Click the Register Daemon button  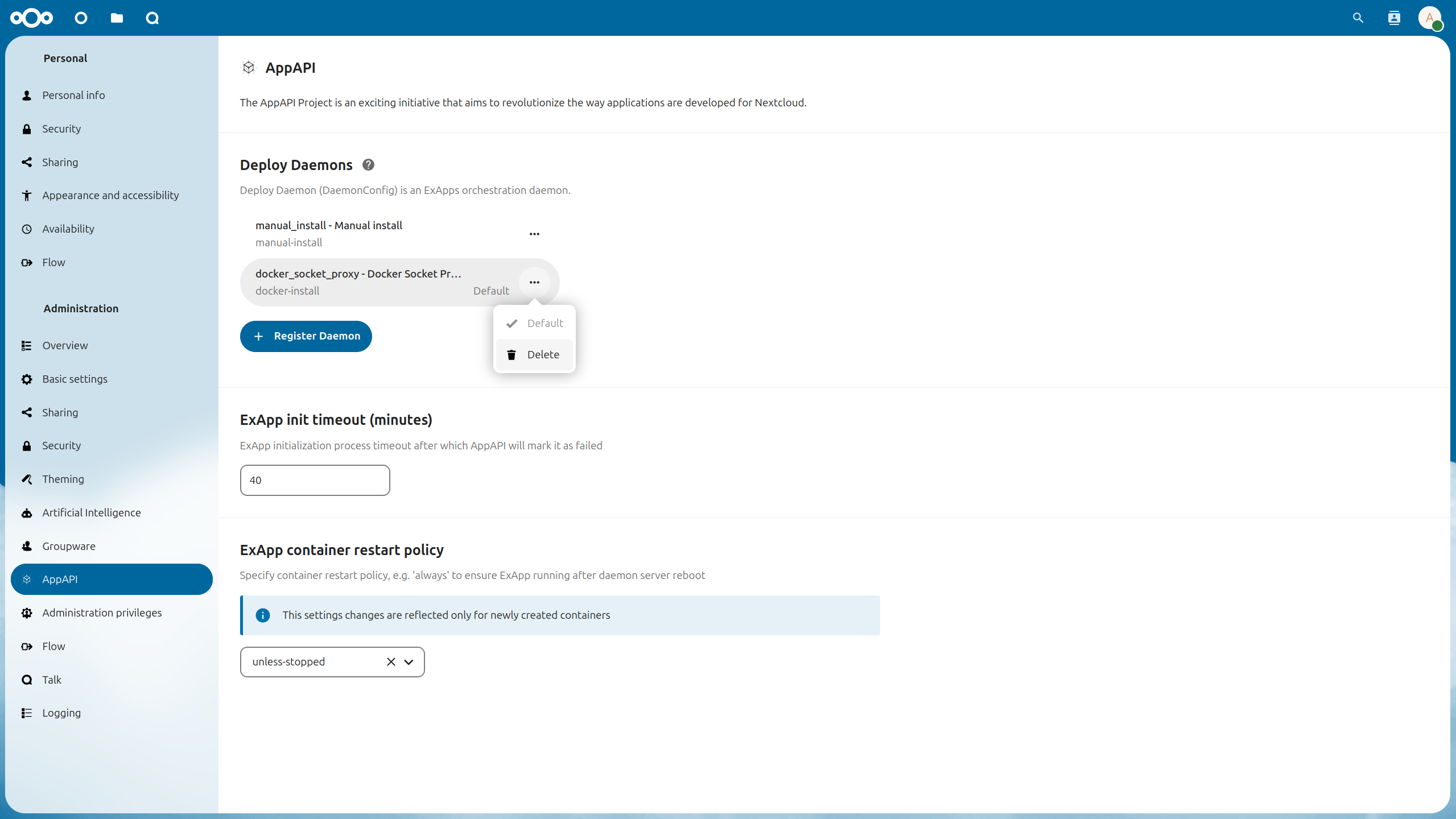[306, 336]
